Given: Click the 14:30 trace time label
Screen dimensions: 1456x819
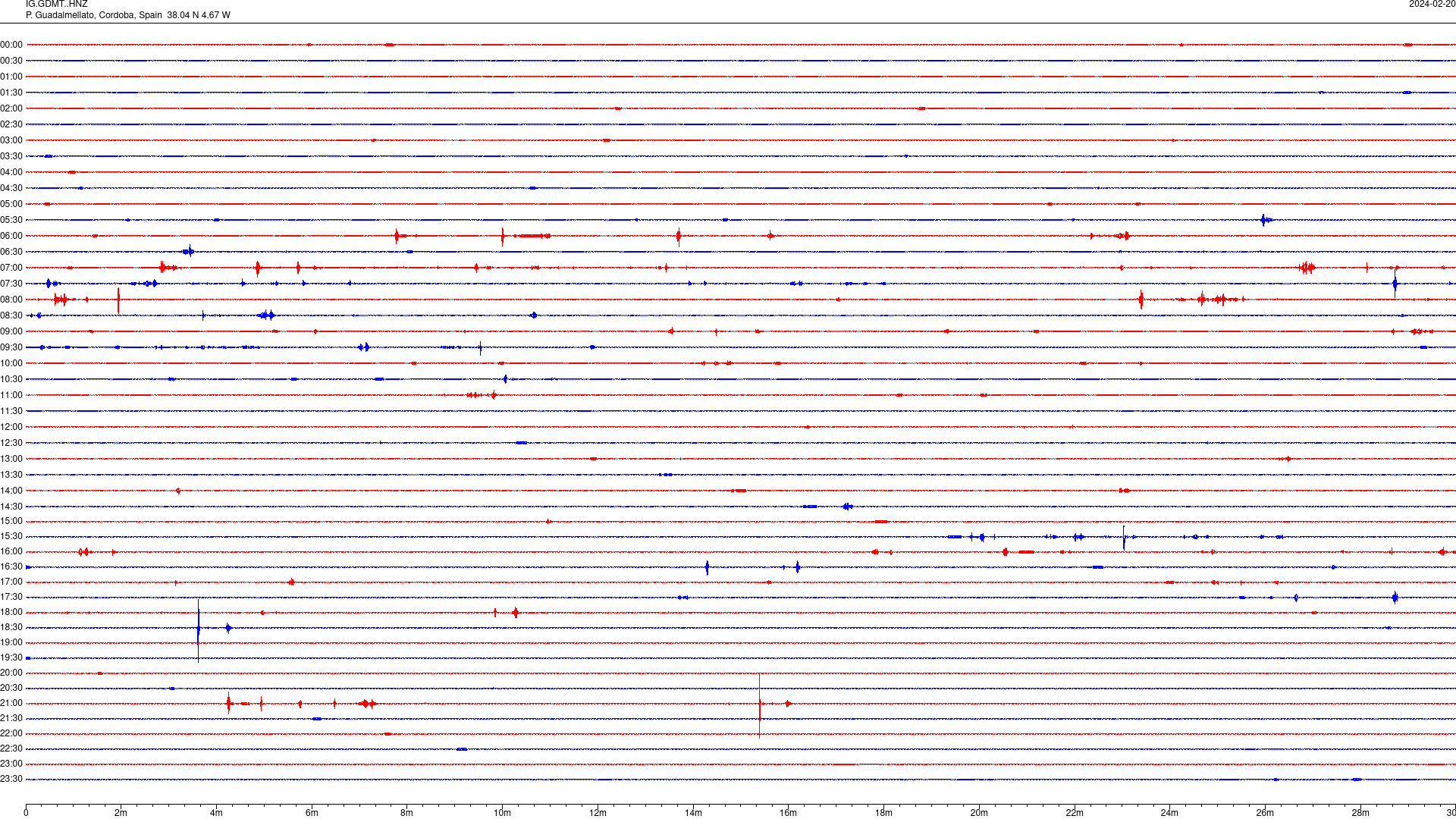Looking at the screenshot, I should point(11,507).
